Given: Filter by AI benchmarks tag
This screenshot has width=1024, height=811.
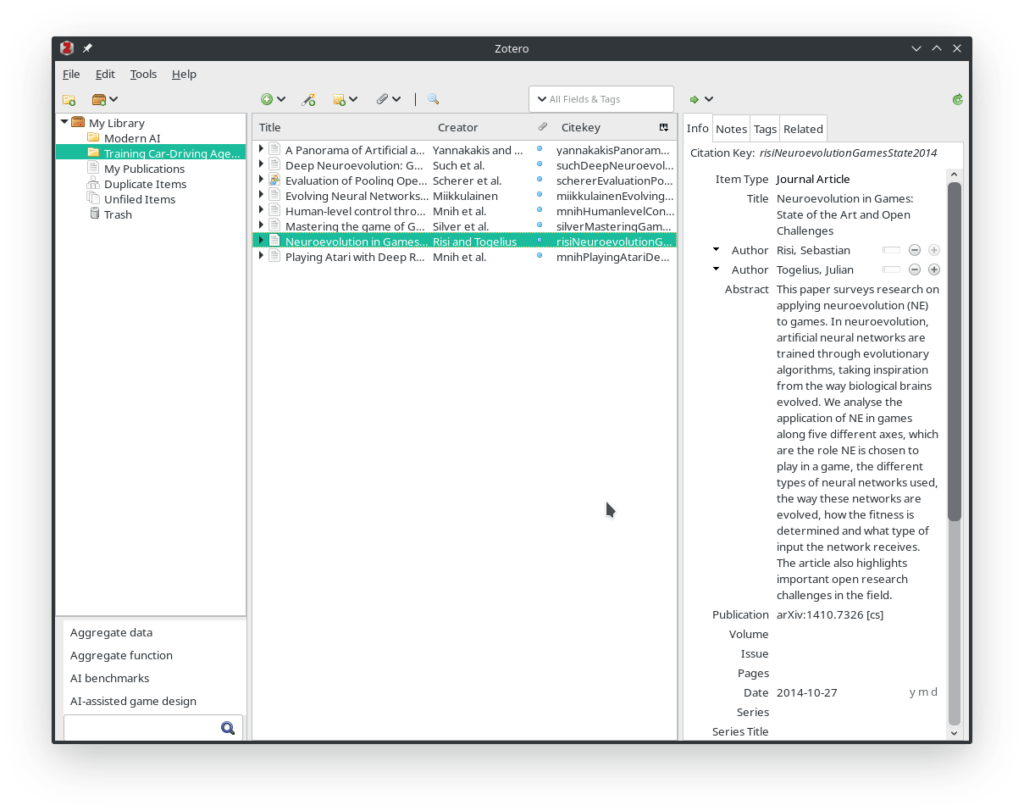Looking at the screenshot, I should click(x=109, y=678).
